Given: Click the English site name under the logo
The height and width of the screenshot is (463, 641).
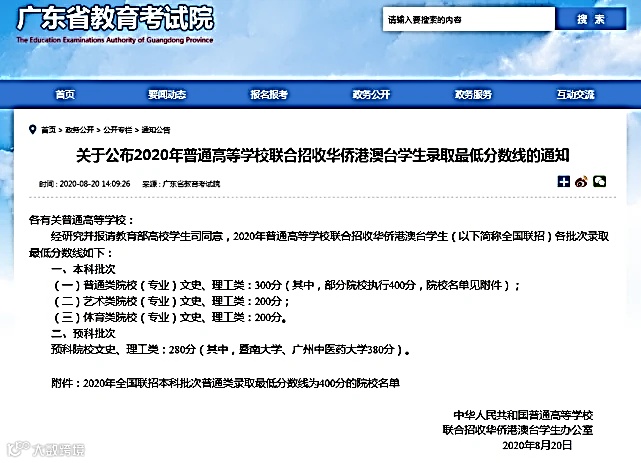Looking at the screenshot, I should 115,40.
